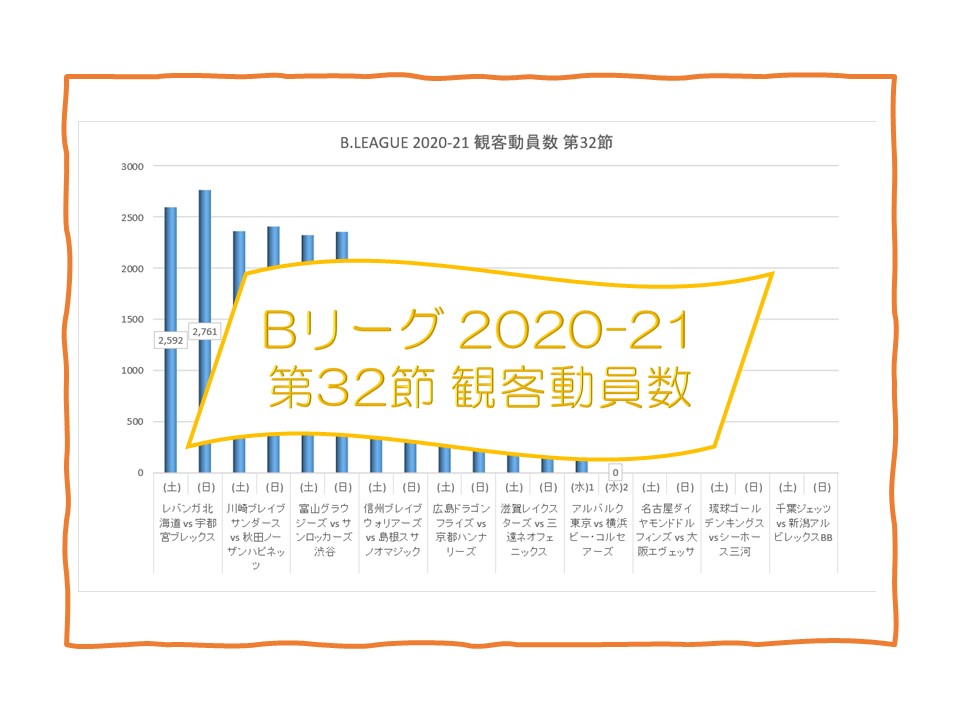Select category label アルバルク東京 vs 横浜ビー・コルセアーズ
Screen dimensions: 960x720
click(598, 530)
